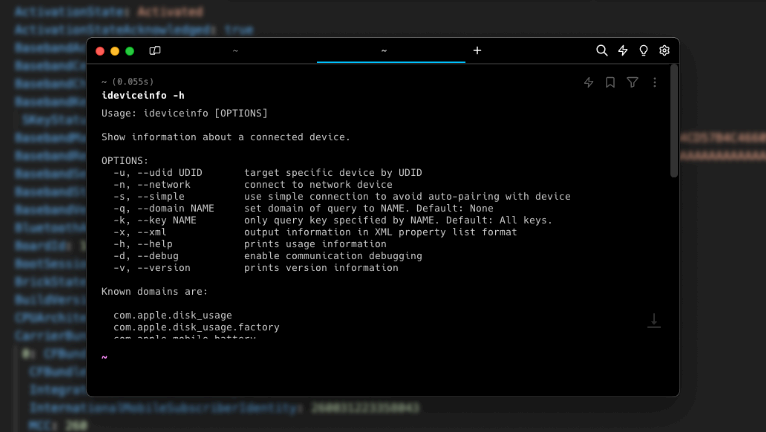Click the '-h, --help' option line
This screenshot has height=432, width=766.
coord(250,244)
